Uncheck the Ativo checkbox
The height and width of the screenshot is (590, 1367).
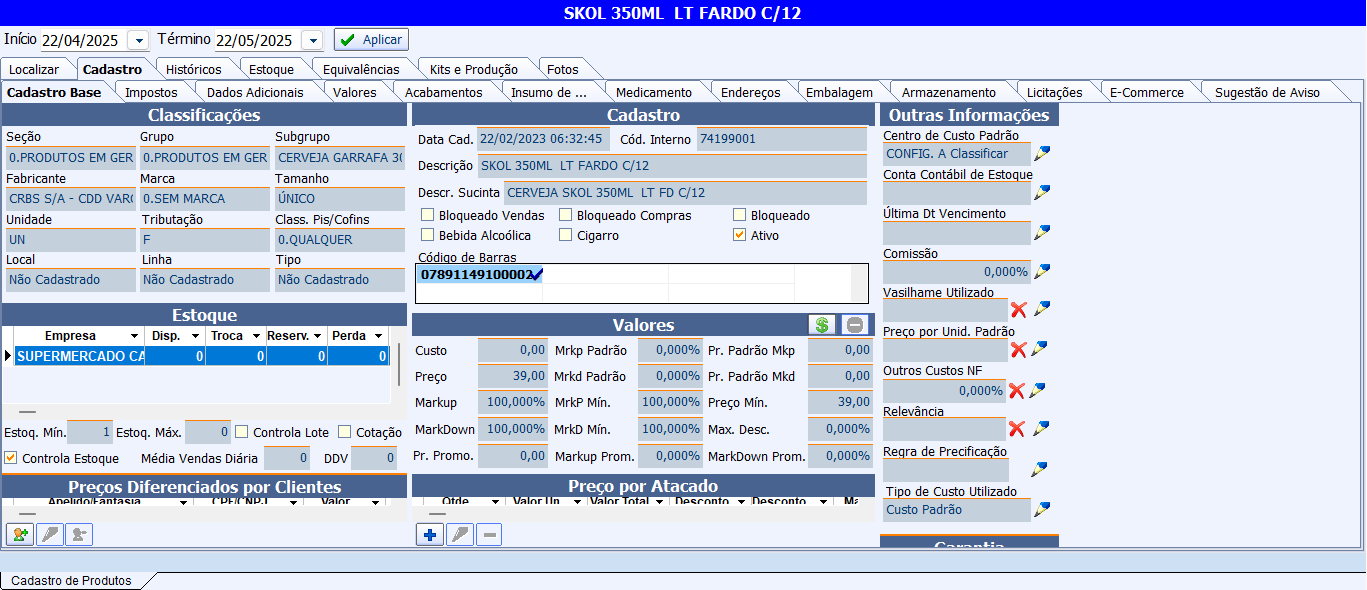[740, 236]
